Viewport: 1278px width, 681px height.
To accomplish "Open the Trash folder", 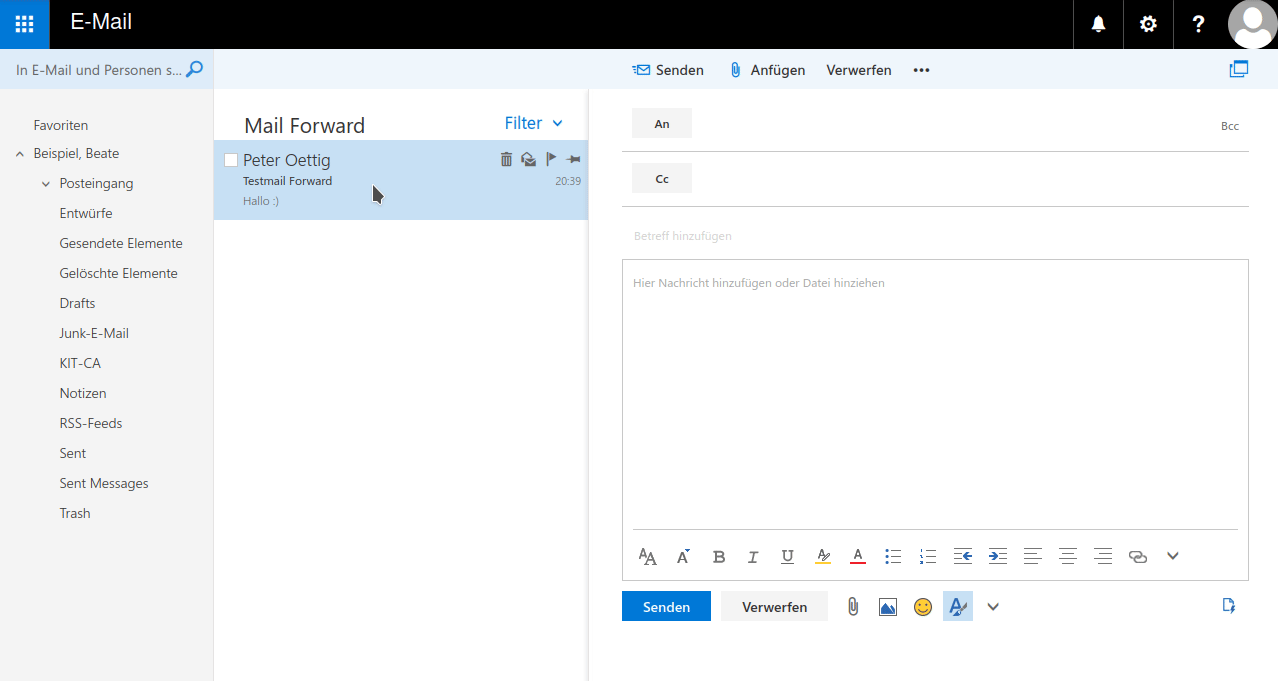I will [x=75, y=513].
